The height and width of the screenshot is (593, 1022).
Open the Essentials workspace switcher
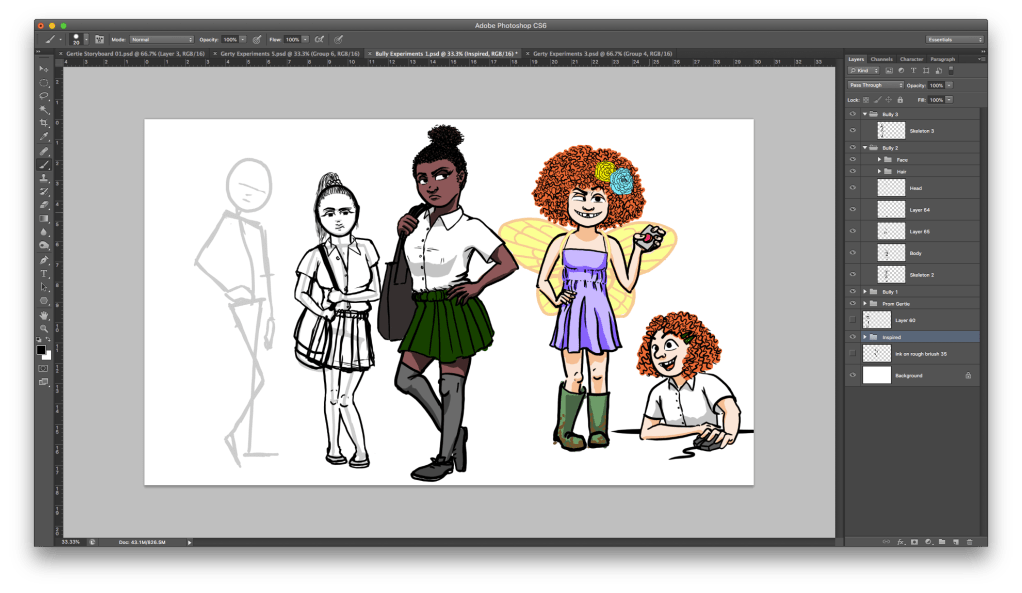pyautogui.click(x=954, y=39)
